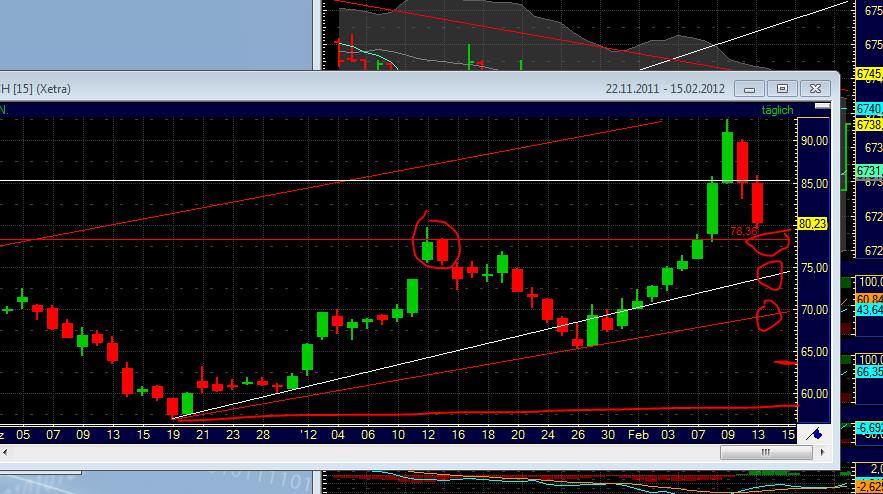Click the last red candle at Feb 13
This screenshot has width=883, height=494.
(757, 203)
